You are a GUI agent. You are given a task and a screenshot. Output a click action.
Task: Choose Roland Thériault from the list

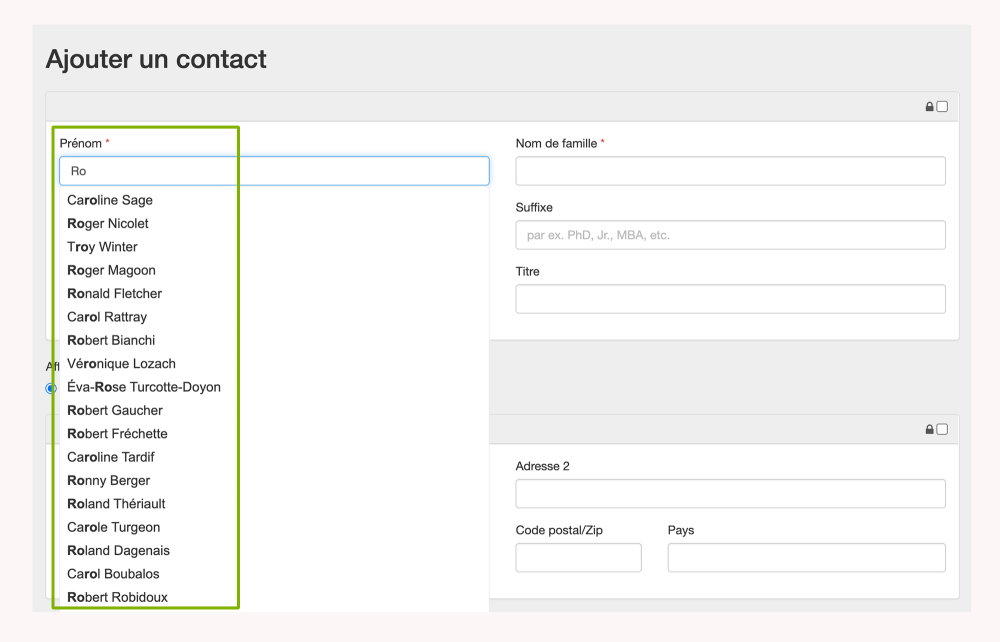click(x=116, y=503)
